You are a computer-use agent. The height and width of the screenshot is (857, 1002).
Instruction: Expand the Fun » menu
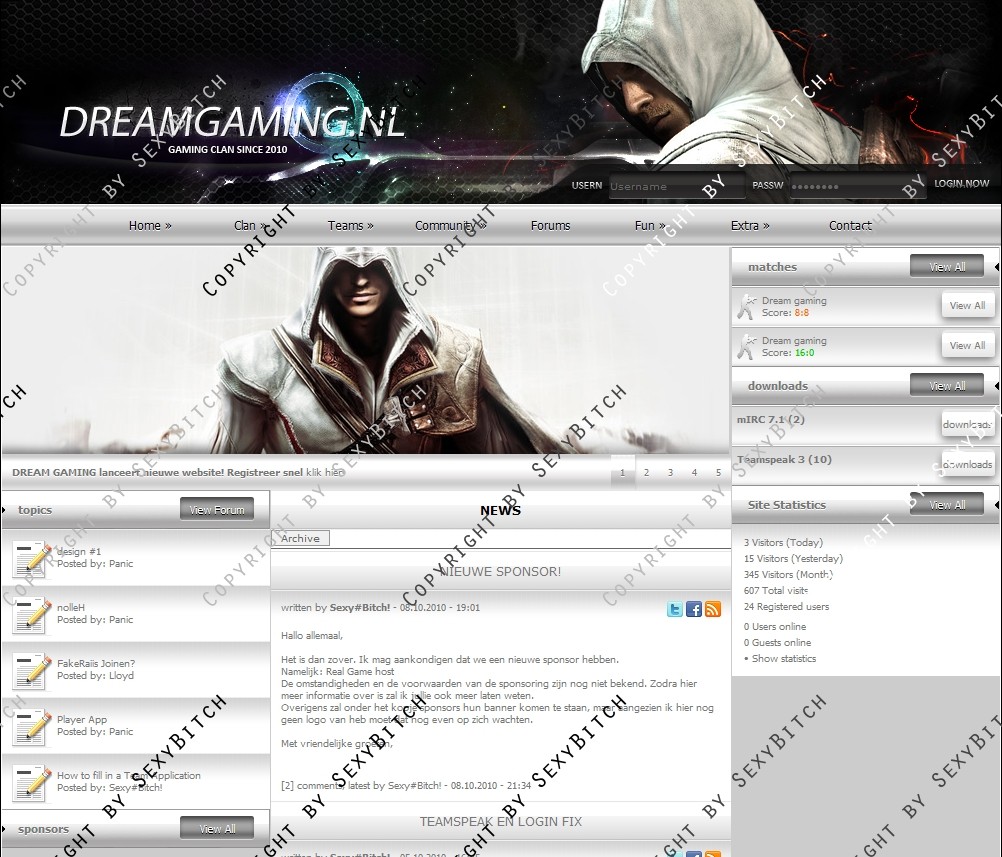click(x=650, y=226)
